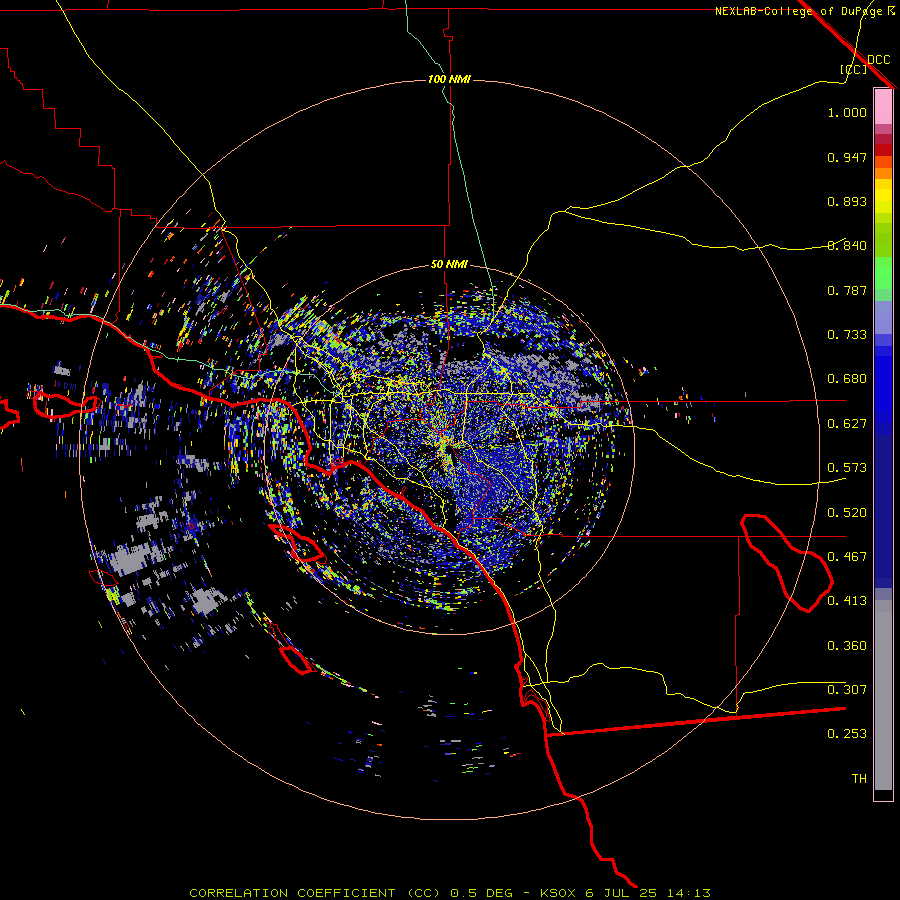Image resolution: width=900 pixels, height=900 pixels.
Task: Click the 100 NMI range ring label
Action: 449,79
